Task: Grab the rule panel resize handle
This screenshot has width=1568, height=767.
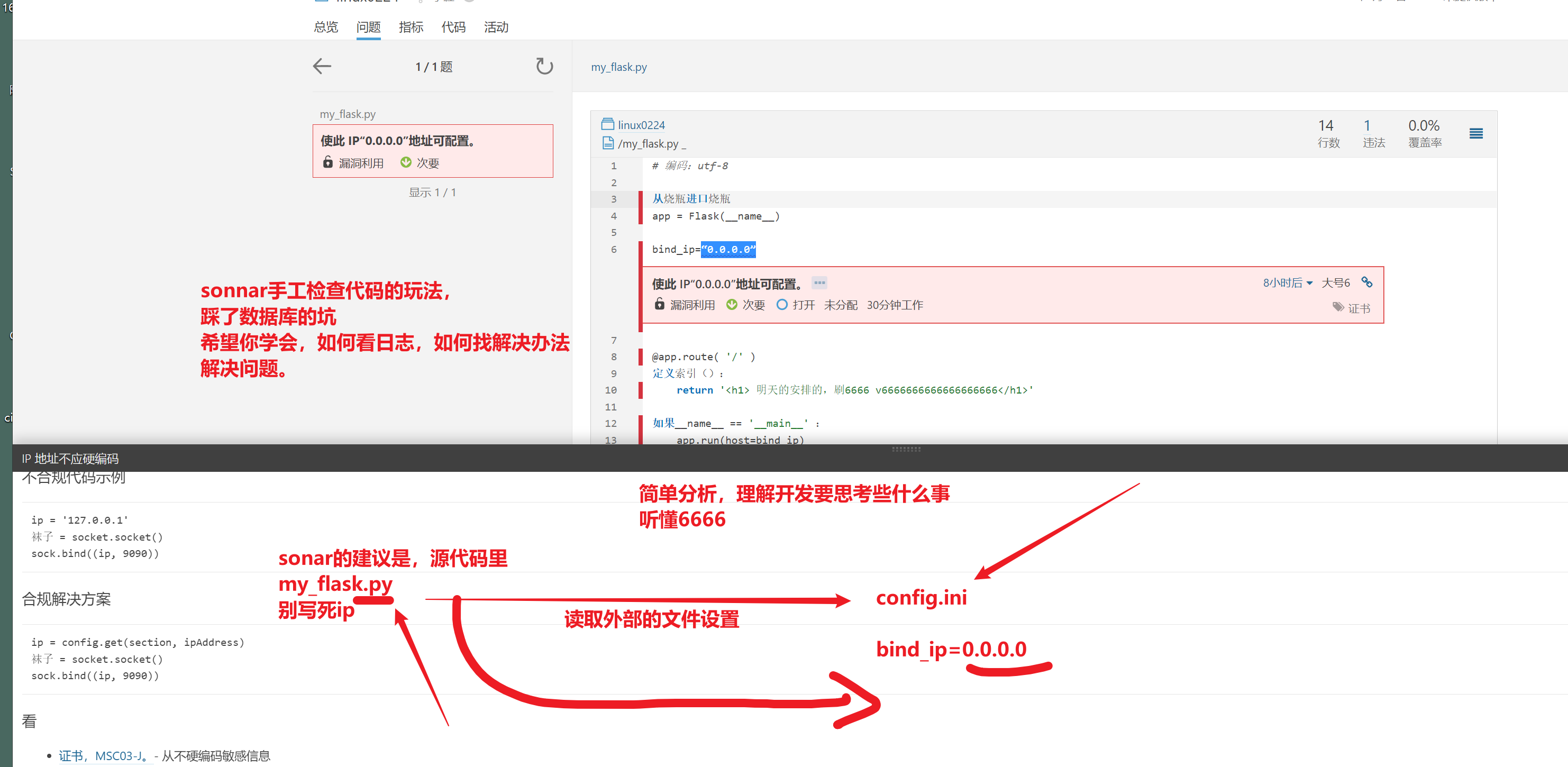Action: (906, 449)
